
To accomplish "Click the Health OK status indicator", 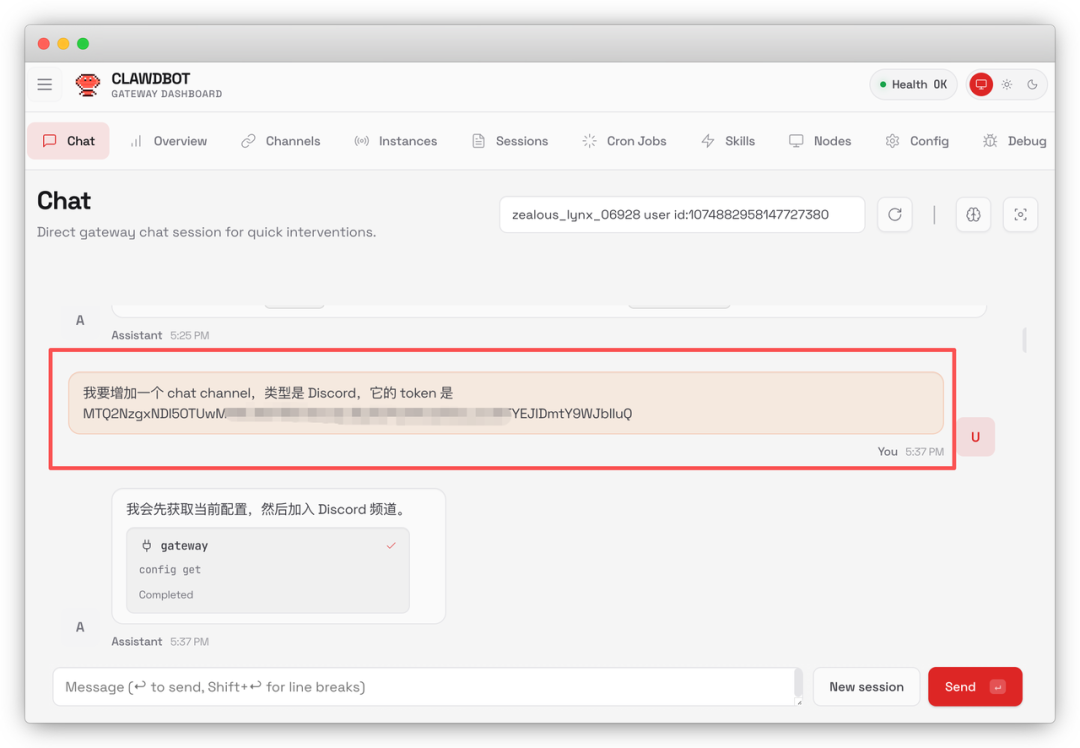I will pyautogui.click(x=913, y=85).
